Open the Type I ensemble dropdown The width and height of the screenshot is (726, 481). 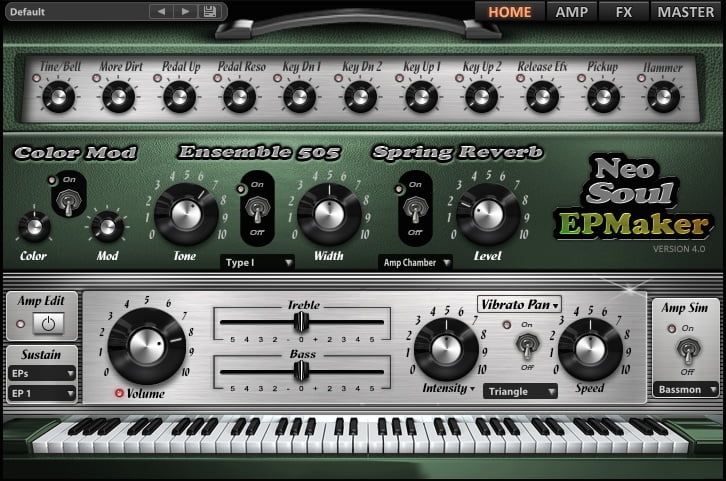click(x=257, y=262)
